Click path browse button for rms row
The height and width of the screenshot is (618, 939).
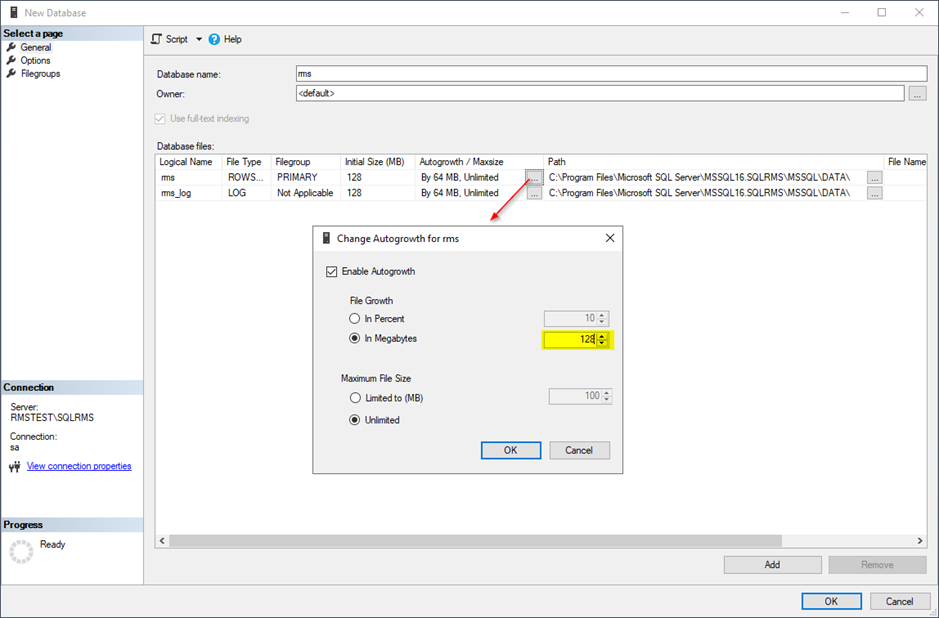[x=874, y=178]
